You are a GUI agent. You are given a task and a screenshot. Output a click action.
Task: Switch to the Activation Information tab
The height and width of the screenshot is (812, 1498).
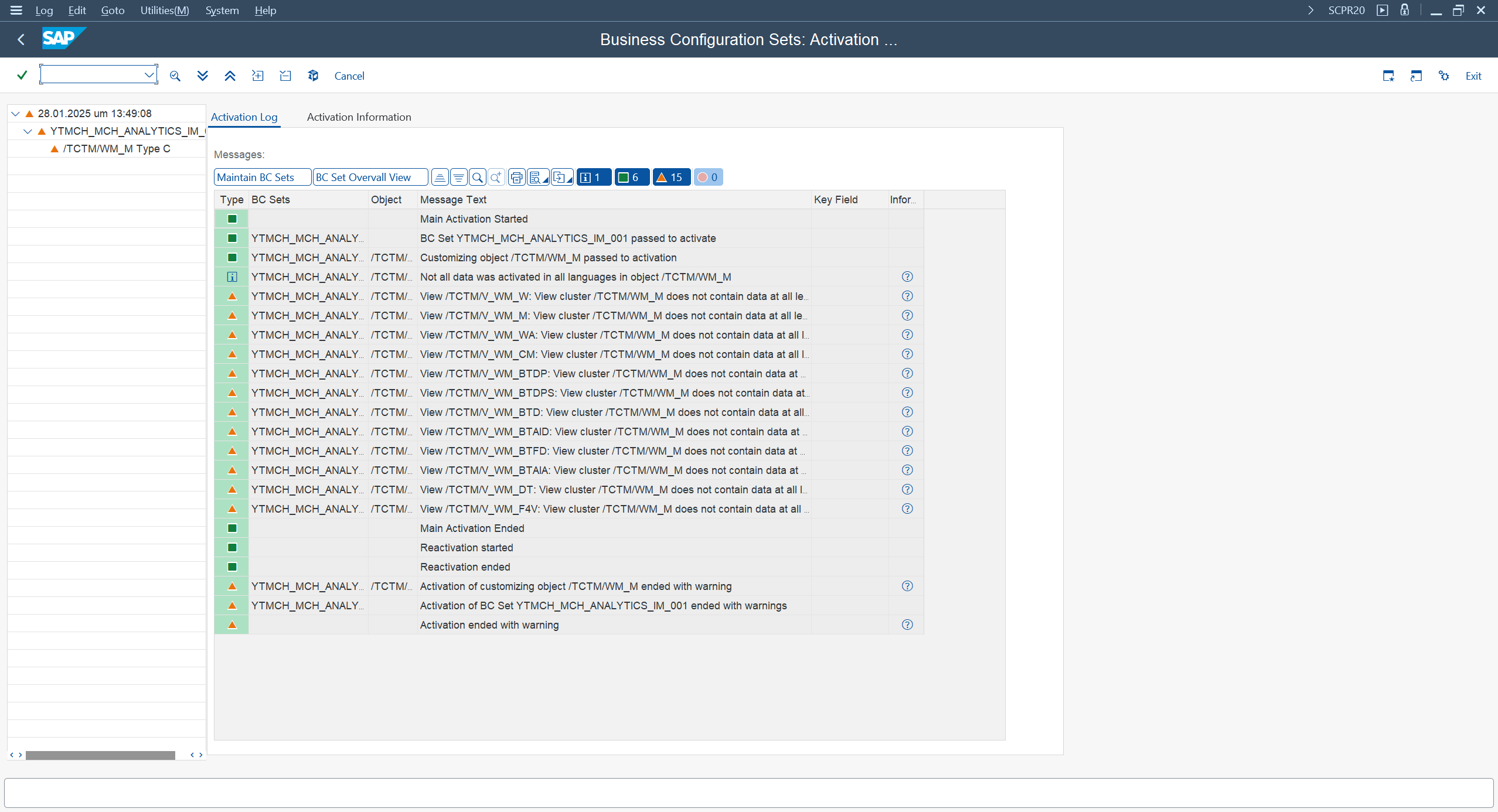pyautogui.click(x=359, y=117)
